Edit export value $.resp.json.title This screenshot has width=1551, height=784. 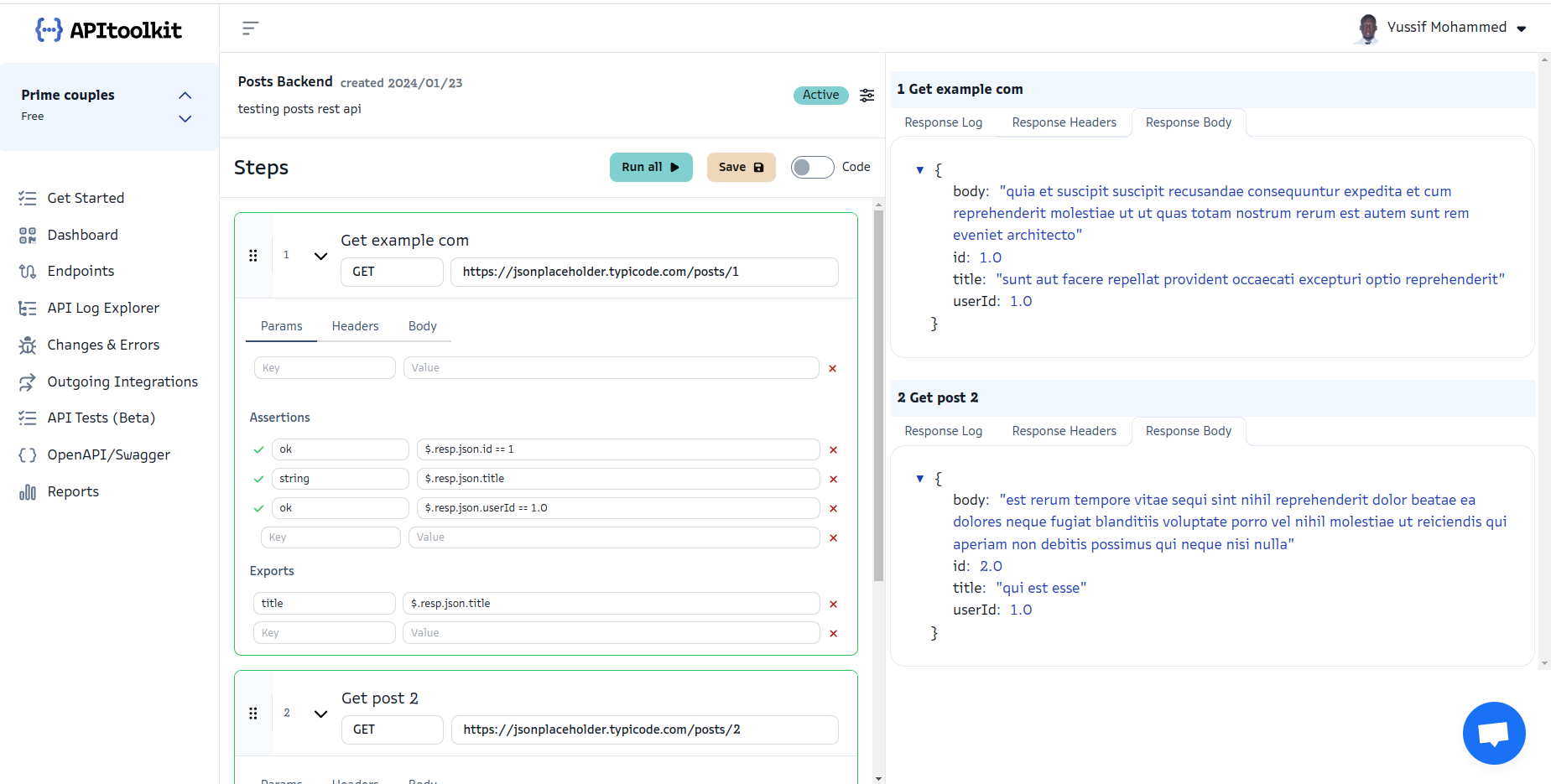pos(611,604)
